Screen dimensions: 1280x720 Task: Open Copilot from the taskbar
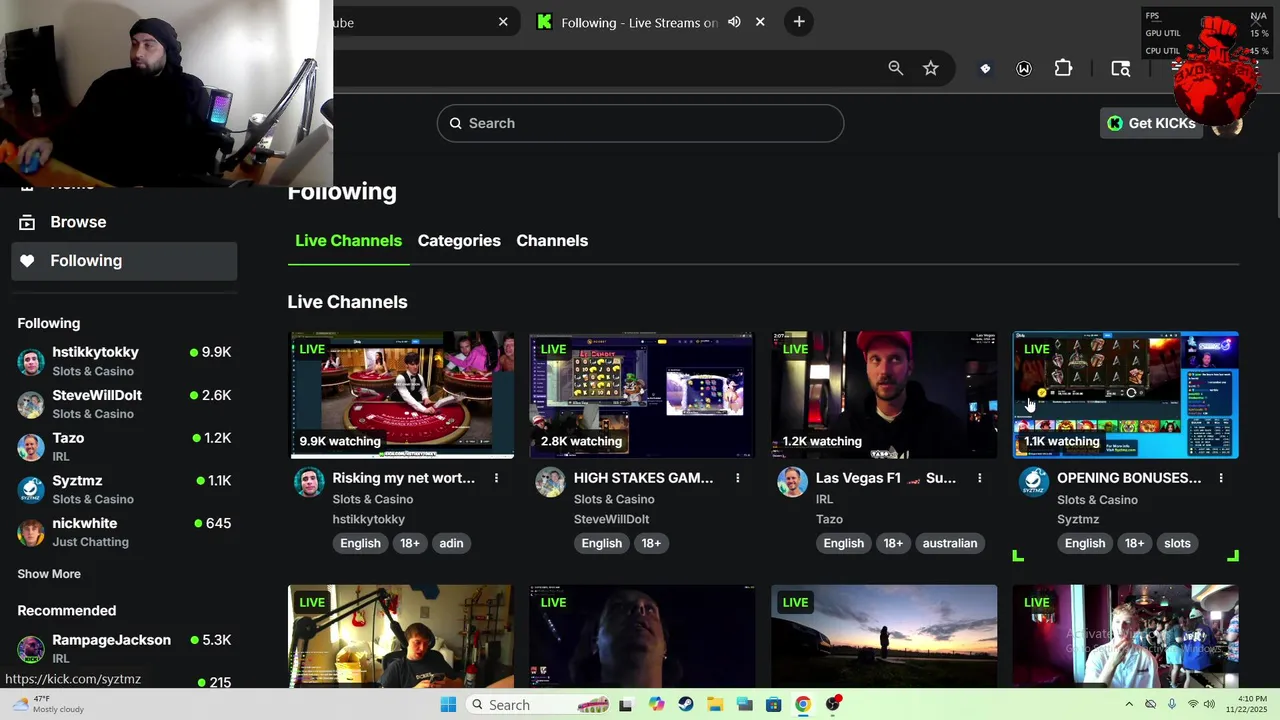coord(656,705)
